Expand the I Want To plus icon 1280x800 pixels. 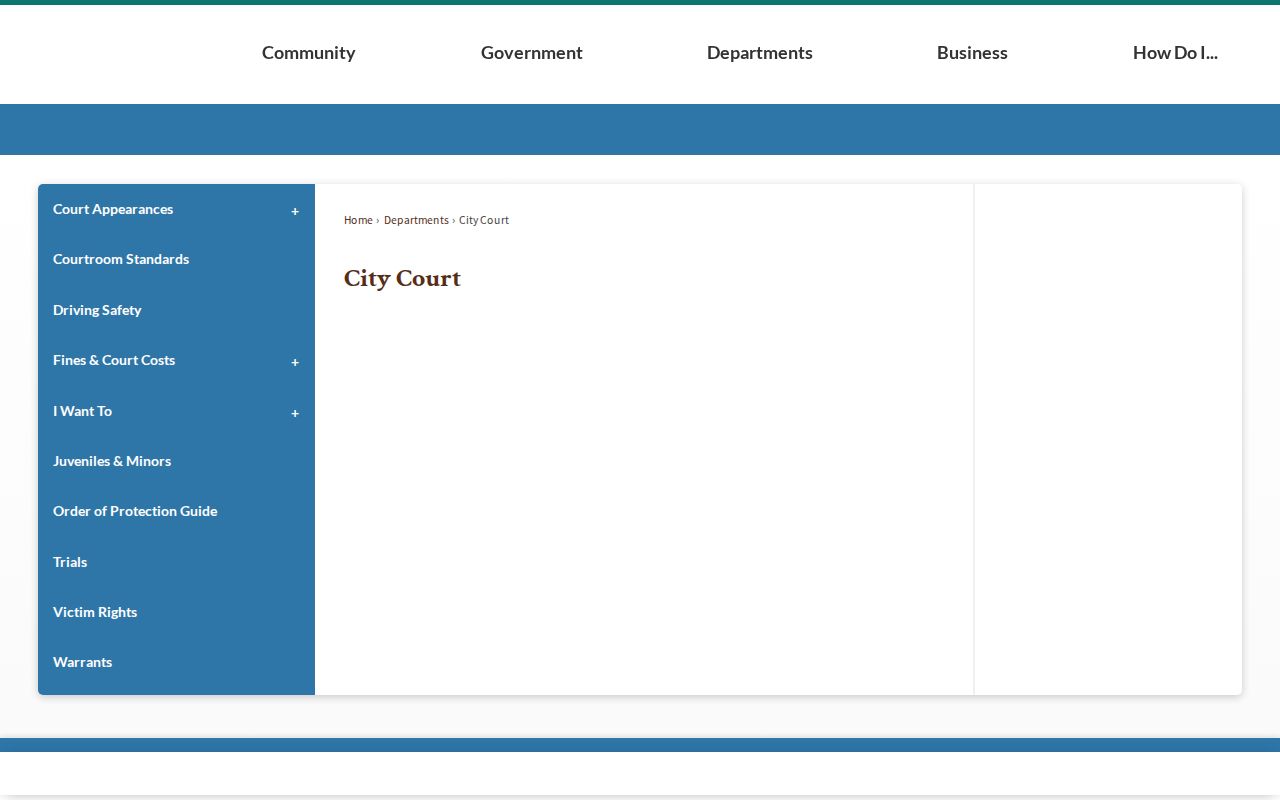(295, 413)
